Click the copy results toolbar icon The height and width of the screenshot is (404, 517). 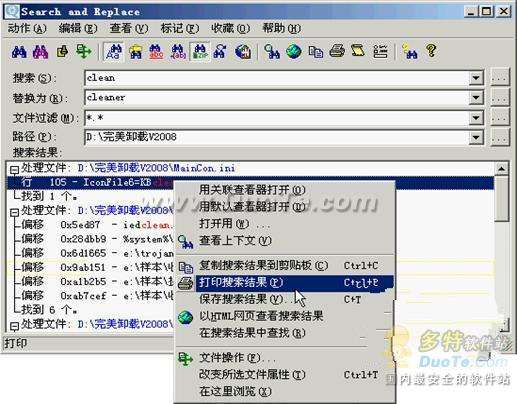pyautogui.click(x=315, y=52)
